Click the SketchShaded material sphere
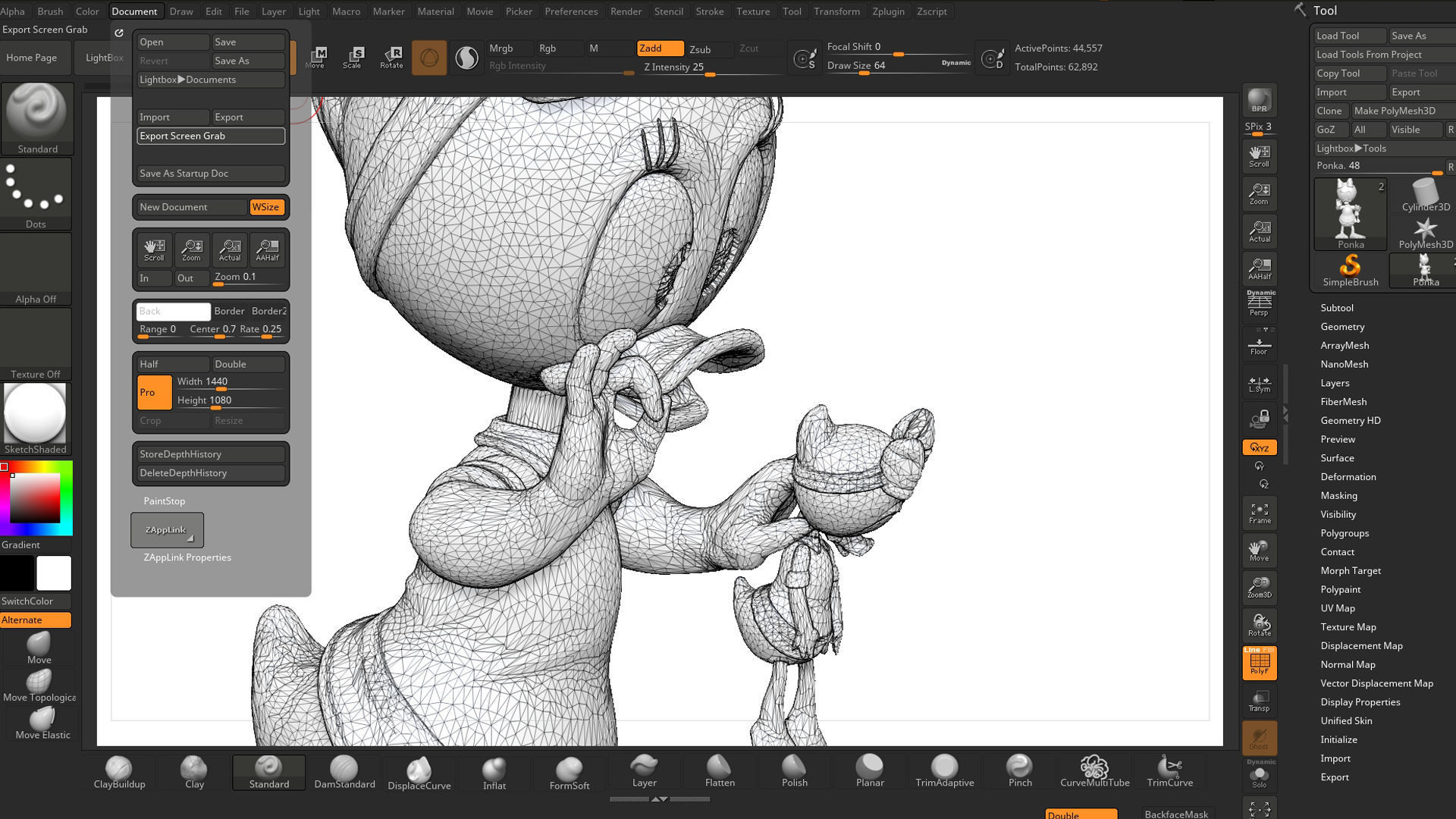1456x819 pixels. [x=36, y=419]
